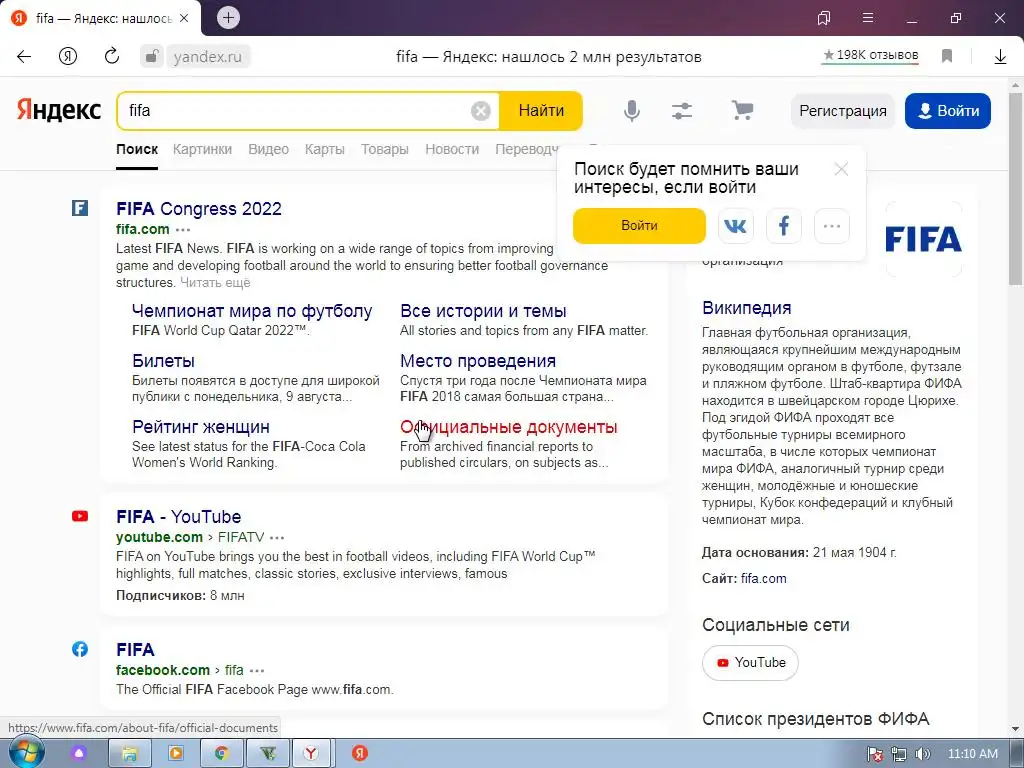This screenshot has height=768, width=1024.
Task: Click the volume speaker icon in tray
Action: click(x=922, y=754)
